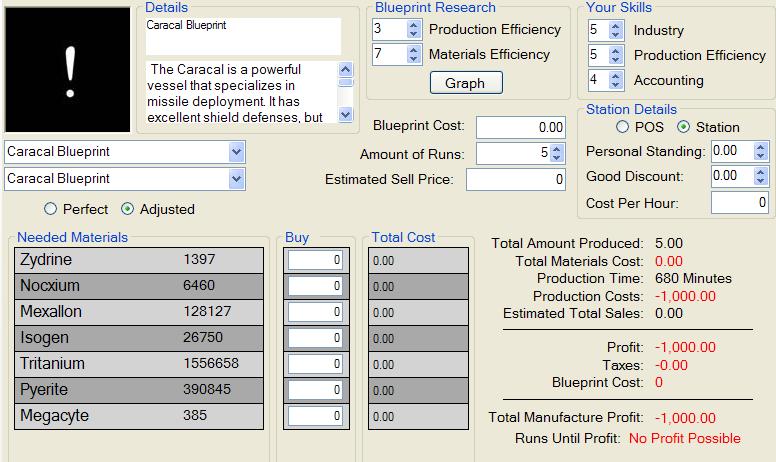The height and width of the screenshot is (462, 776).
Task: Select the Pyerite material row
Action: point(139,390)
